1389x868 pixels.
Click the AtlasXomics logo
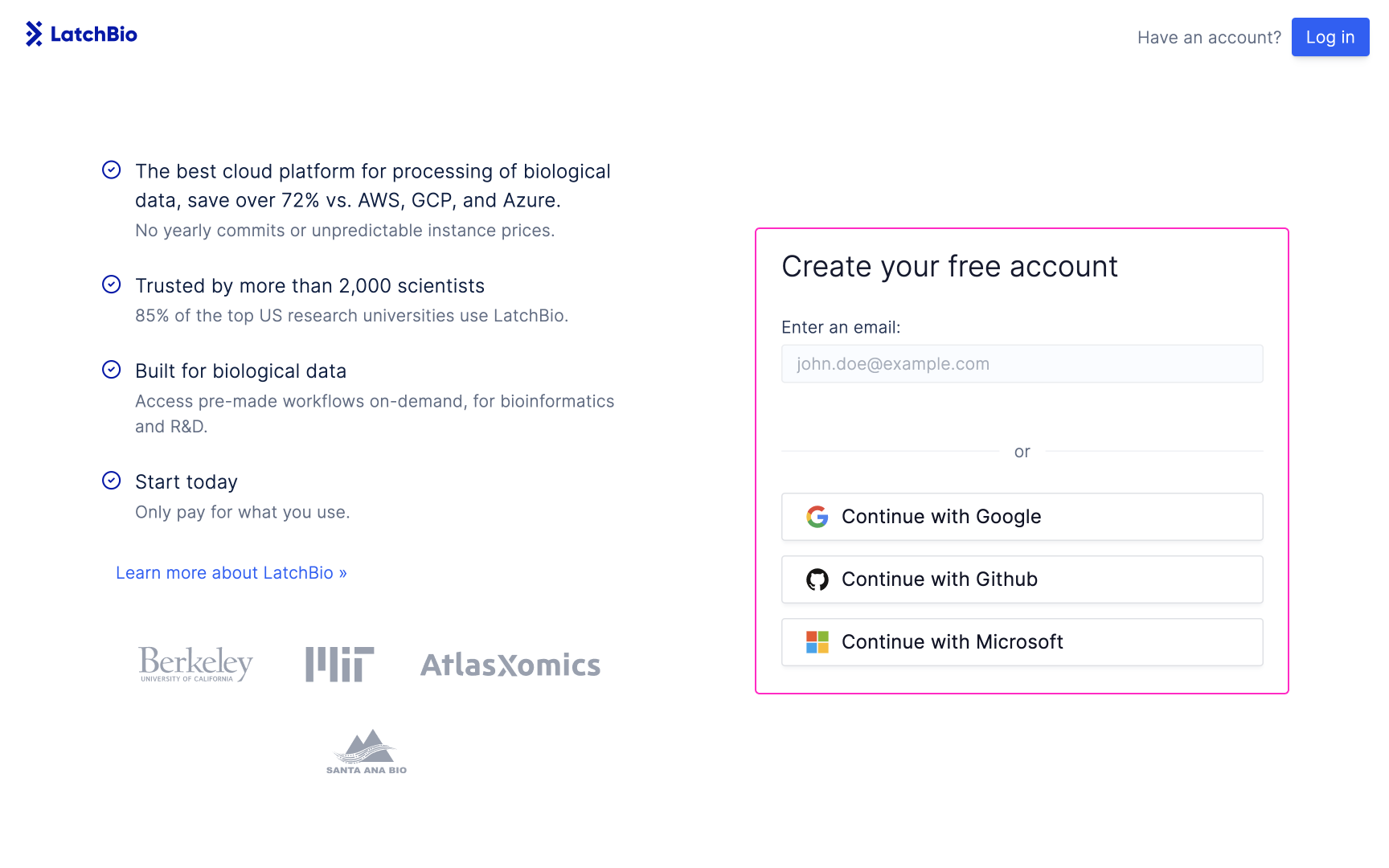pos(510,665)
